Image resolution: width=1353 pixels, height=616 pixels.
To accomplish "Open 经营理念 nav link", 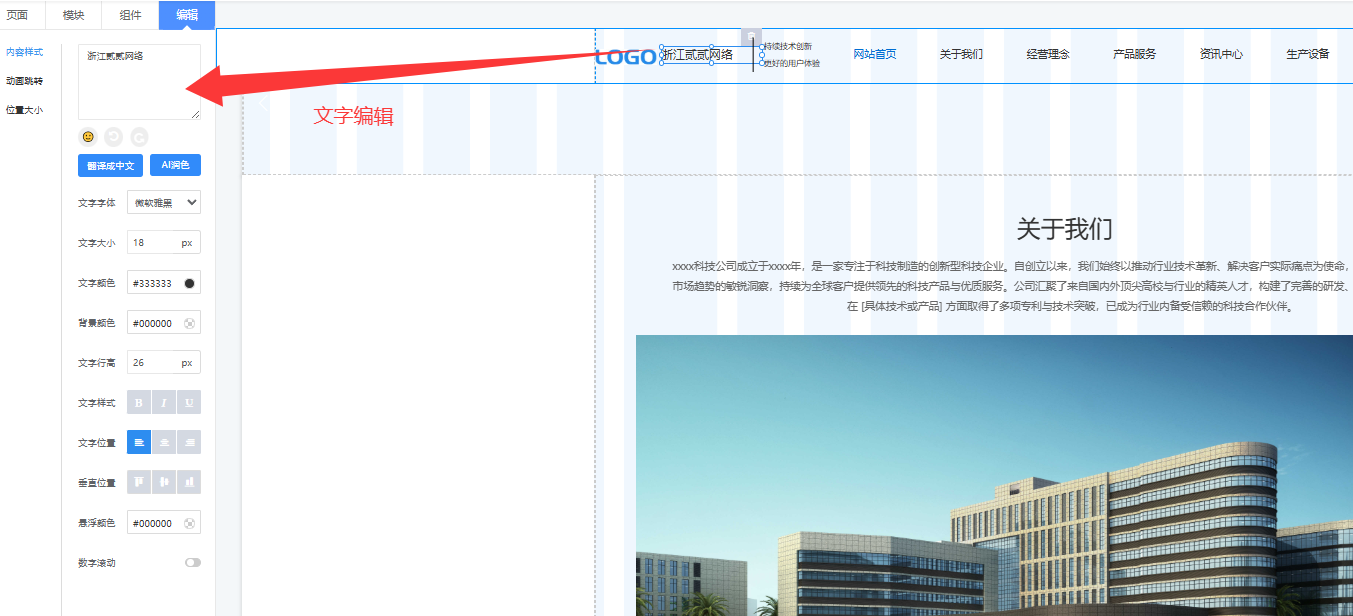I will pyautogui.click(x=1048, y=54).
